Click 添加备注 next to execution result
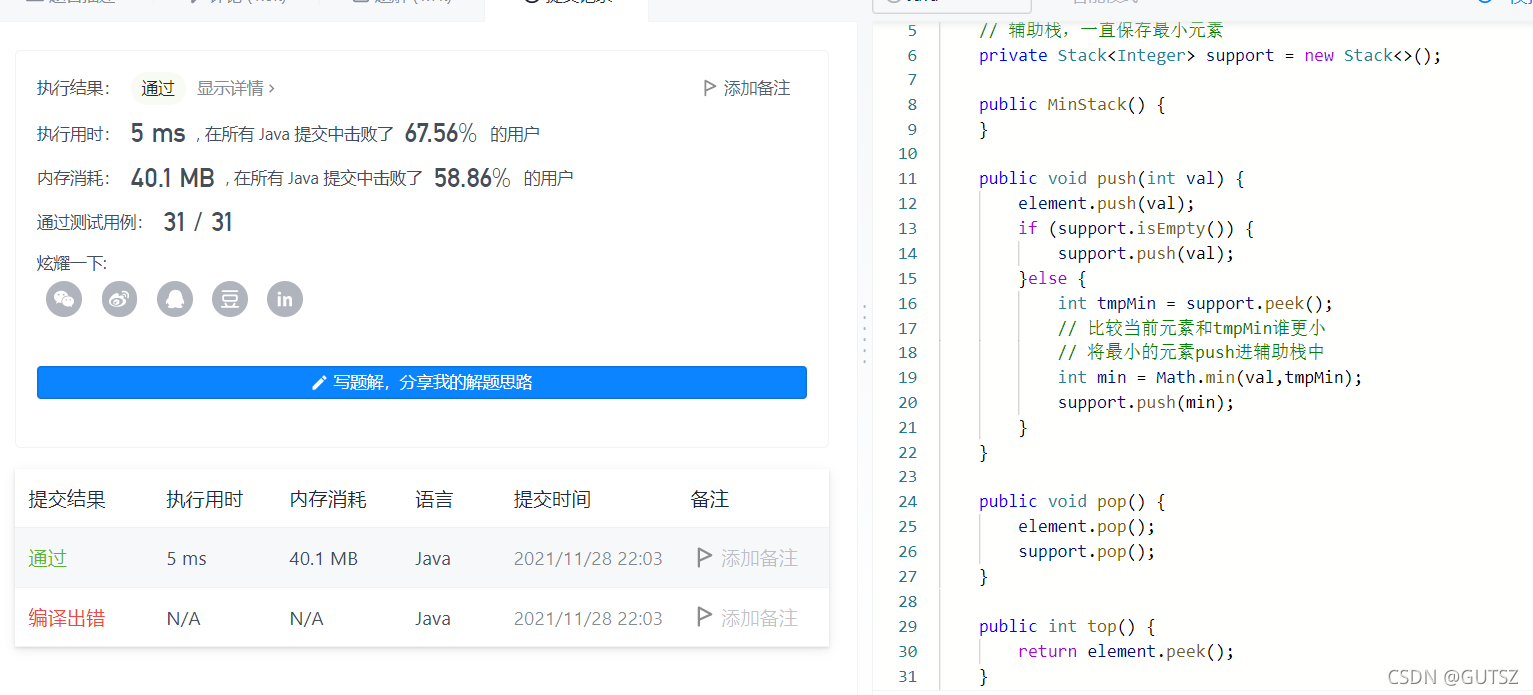This screenshot has height=695, width=1533. point(757,88)
